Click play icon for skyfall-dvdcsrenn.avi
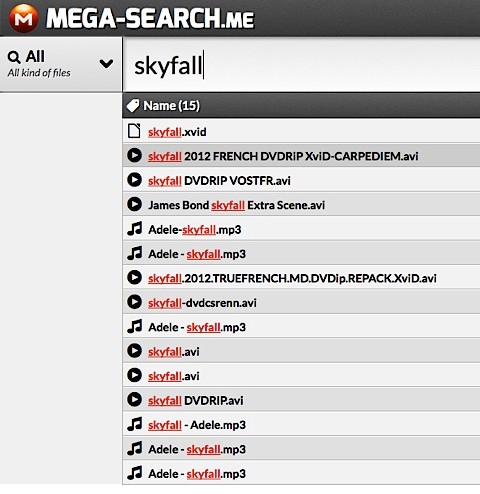Screen dimensions: 480x494 134,302
